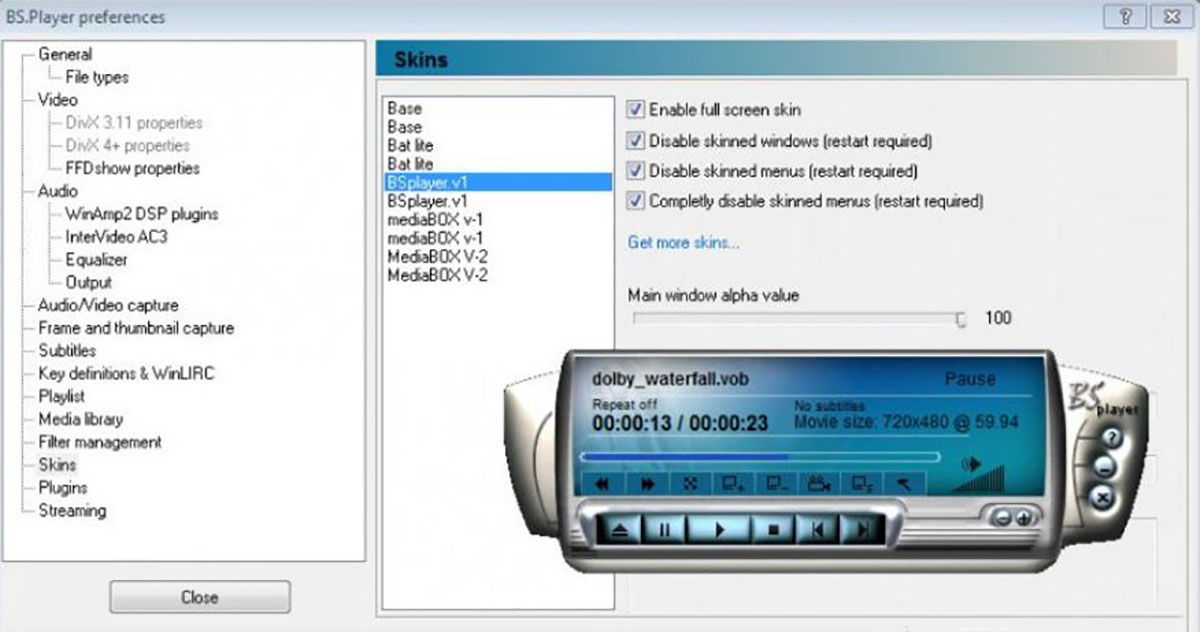
Task: Uncheck Disable skinned menus restart required
Action: [x=636, y=170]
